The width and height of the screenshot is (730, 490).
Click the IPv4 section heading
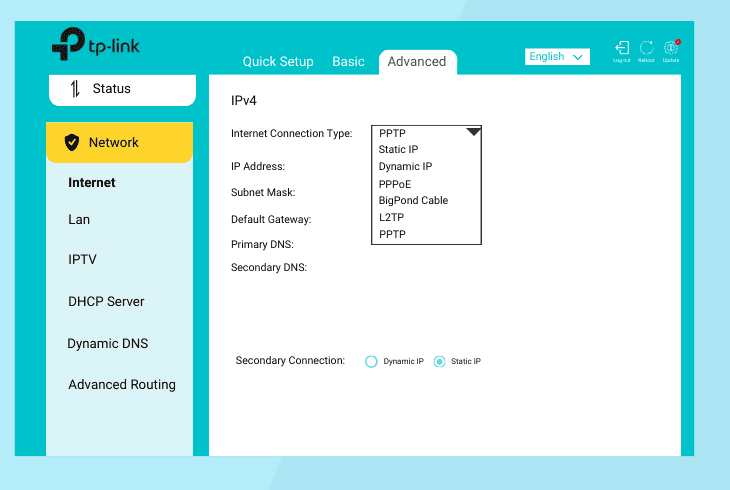(x=243, y=101)
